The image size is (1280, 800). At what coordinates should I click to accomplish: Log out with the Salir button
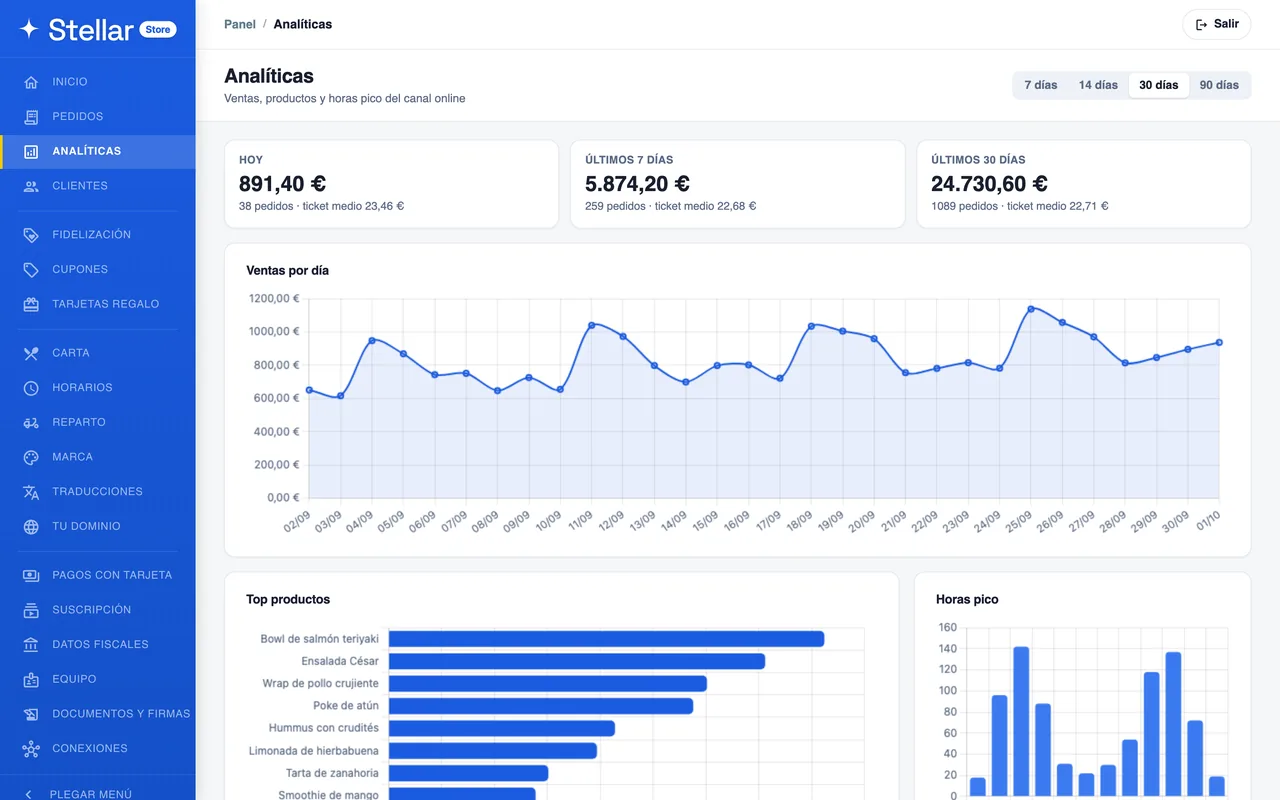(x=1216, y=24)
